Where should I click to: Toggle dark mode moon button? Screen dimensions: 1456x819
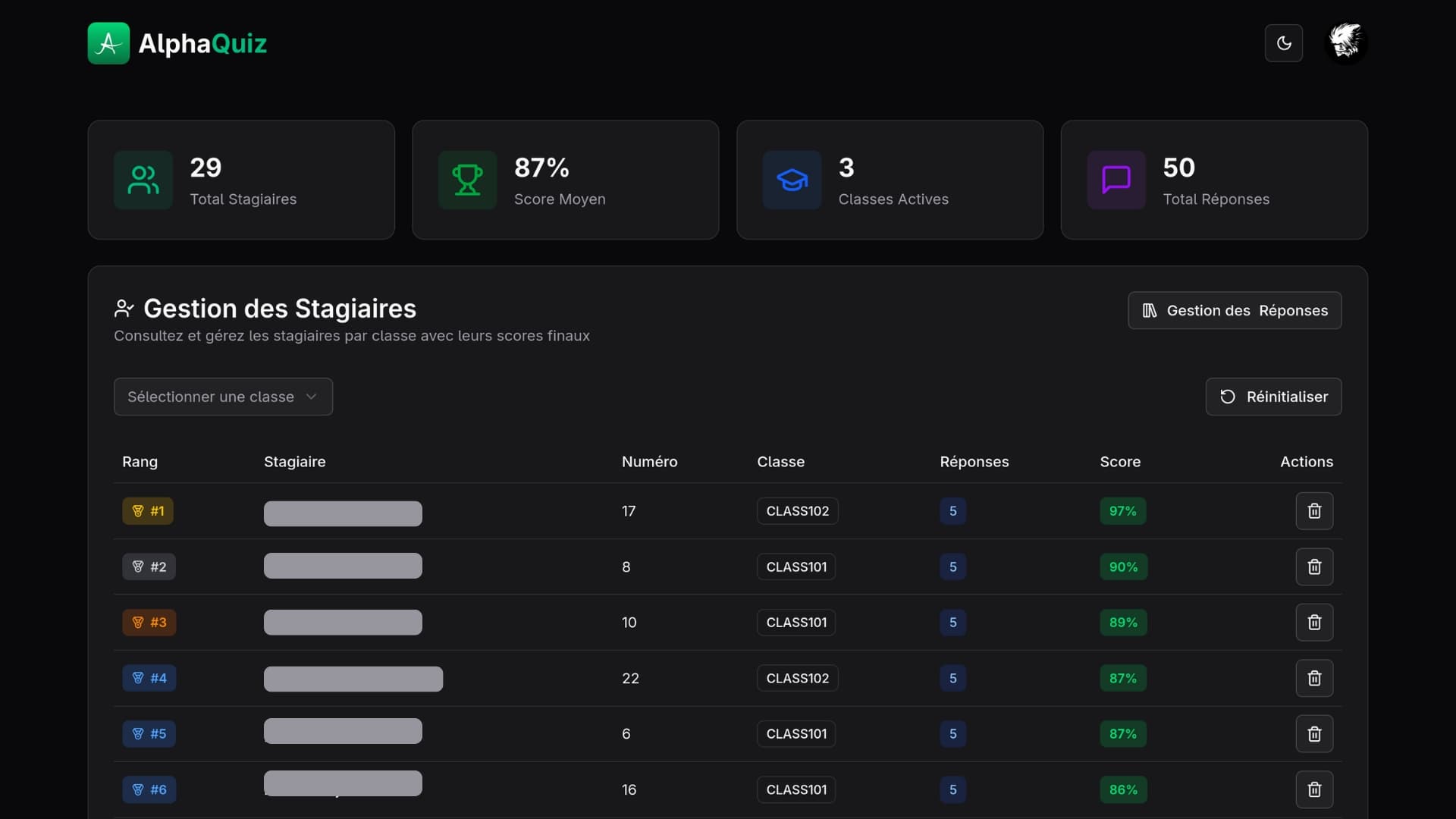[x=1284, y=43]
